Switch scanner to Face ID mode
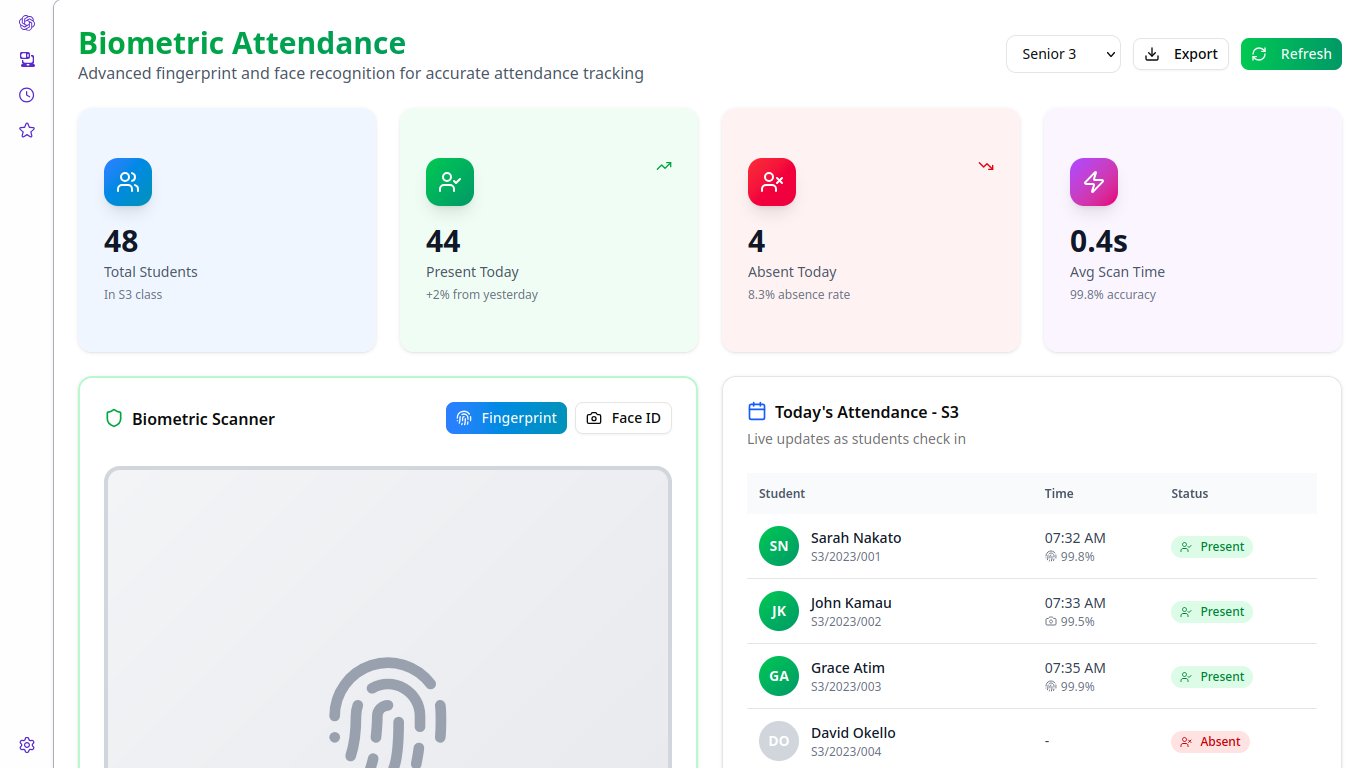Image resolution: width=1366 pixels, height=768 pixels. tap(623, 418)
